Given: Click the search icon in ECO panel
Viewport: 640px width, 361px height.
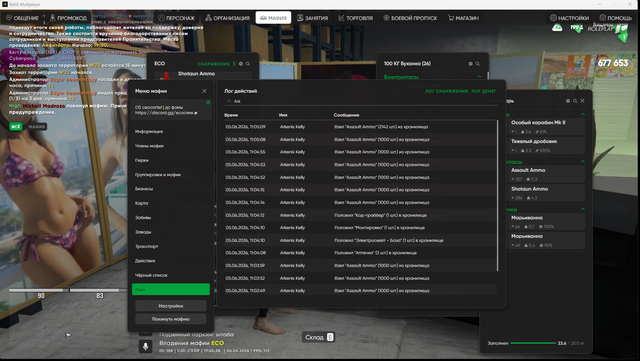Looking at the screenshot, I should (x=248, y=64).
